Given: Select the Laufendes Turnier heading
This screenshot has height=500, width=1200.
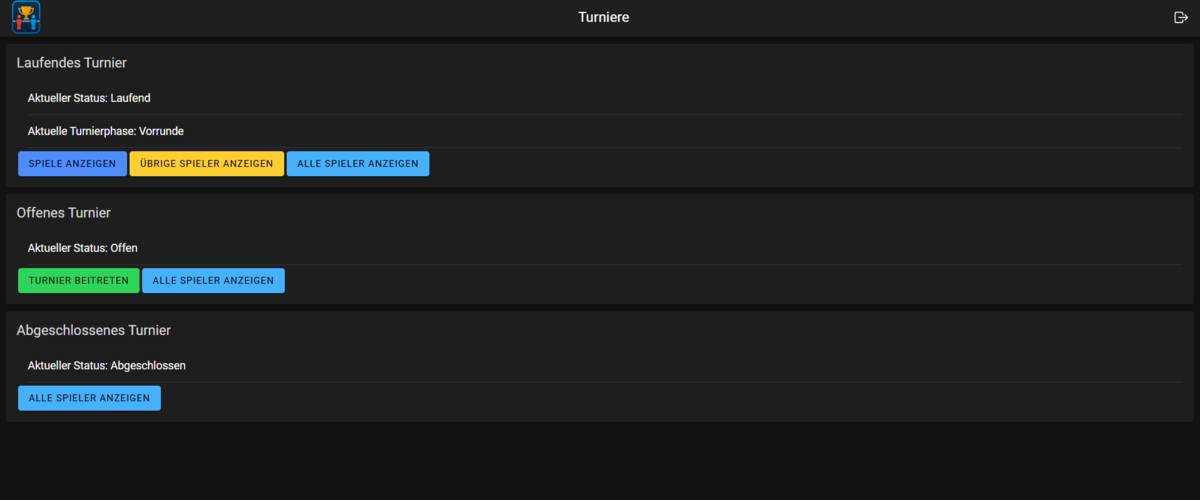Looking at the screenshot, I should point(72,63).
